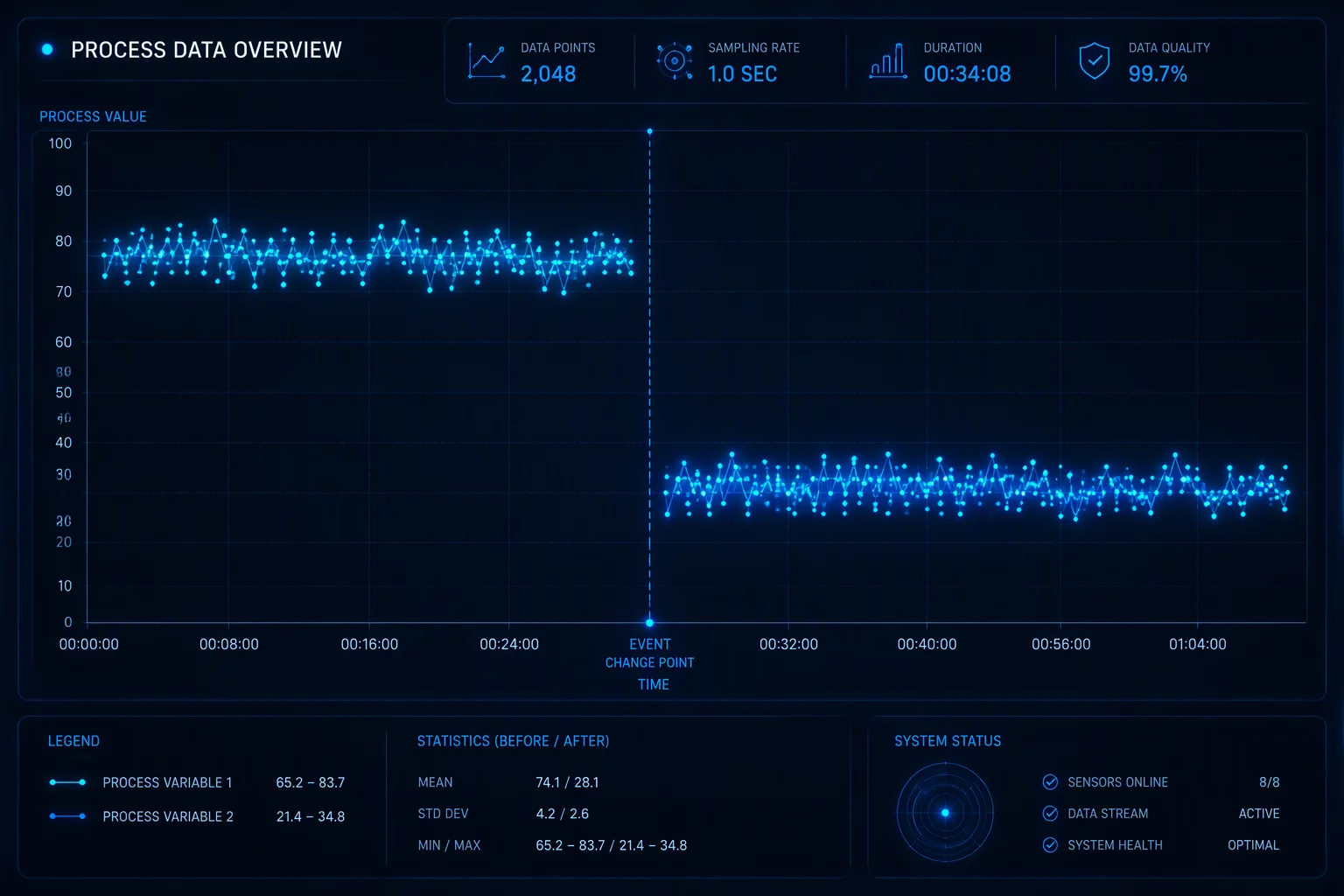Click the Process Variable 1 legend line marker

pyautogui.click(x=67, y=782)
